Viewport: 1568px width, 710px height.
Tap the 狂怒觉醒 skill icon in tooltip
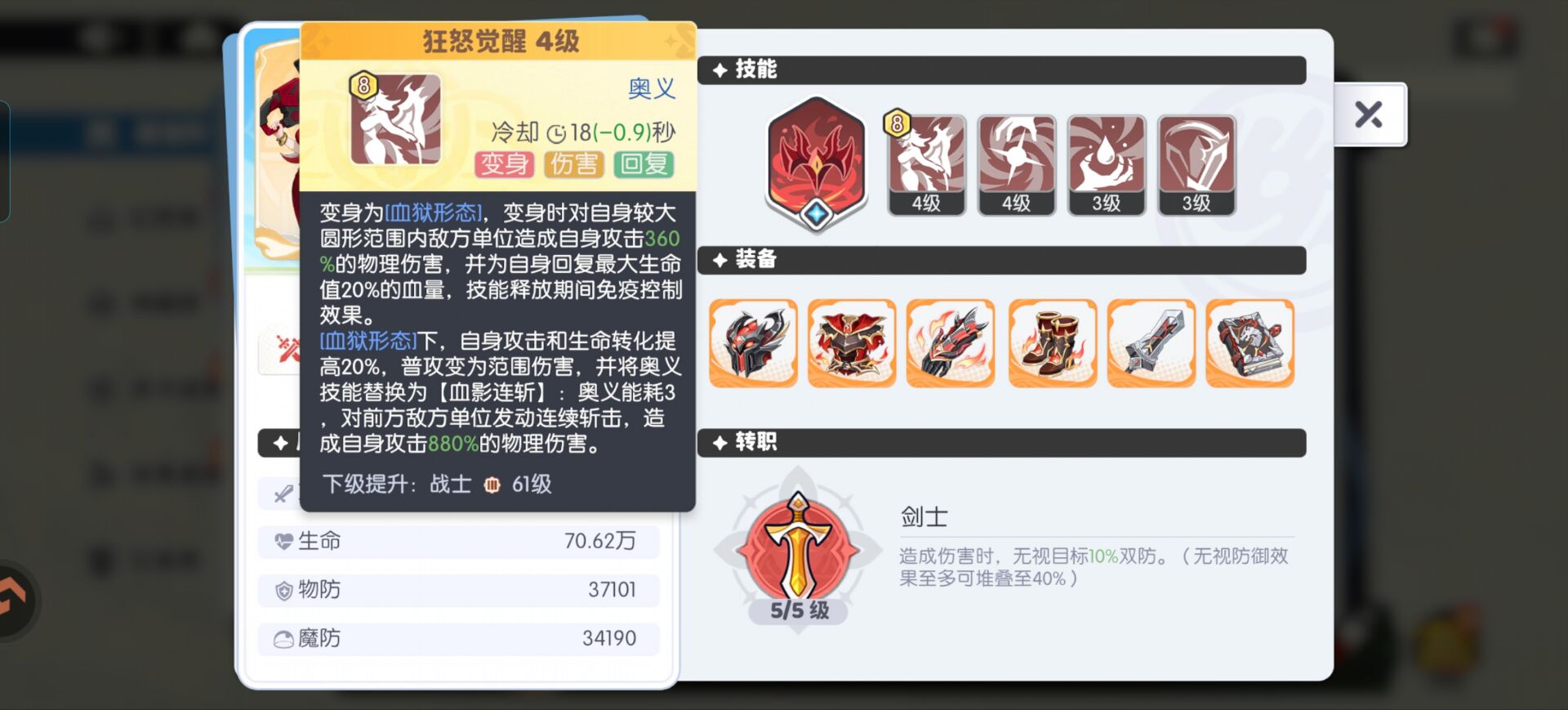tap(395, 118)
